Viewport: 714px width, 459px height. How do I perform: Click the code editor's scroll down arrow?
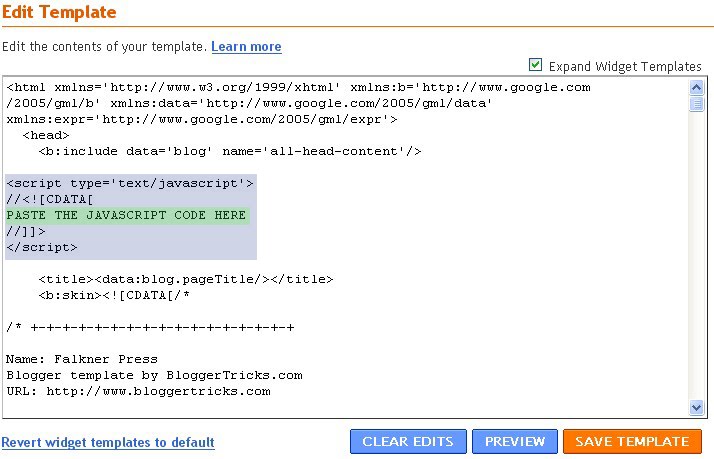697,407
